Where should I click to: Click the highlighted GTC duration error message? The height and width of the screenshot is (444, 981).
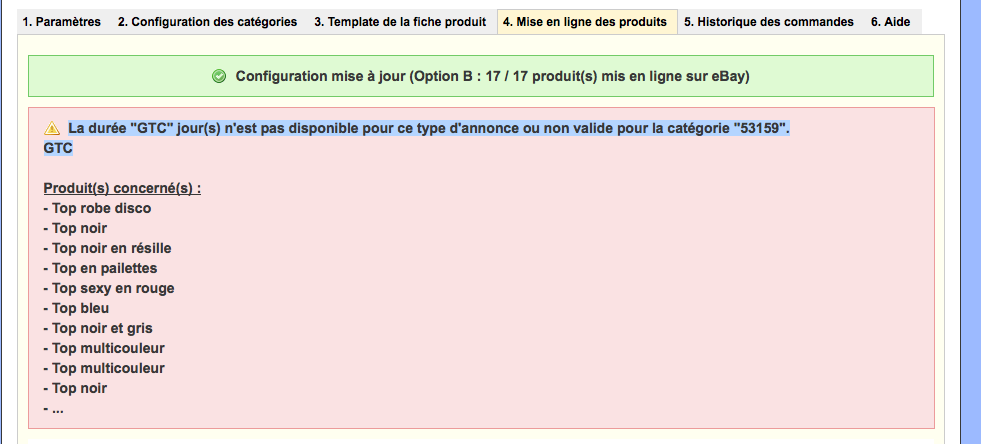pyautogui.click(x=429, y=129)
